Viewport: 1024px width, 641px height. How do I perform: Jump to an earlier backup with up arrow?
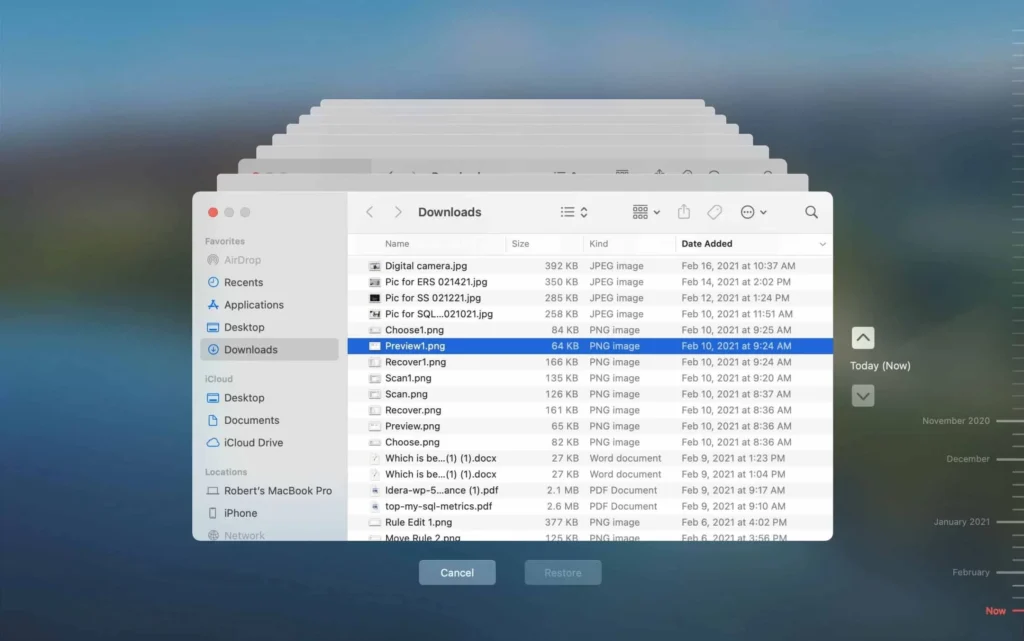tap(863, 337)
